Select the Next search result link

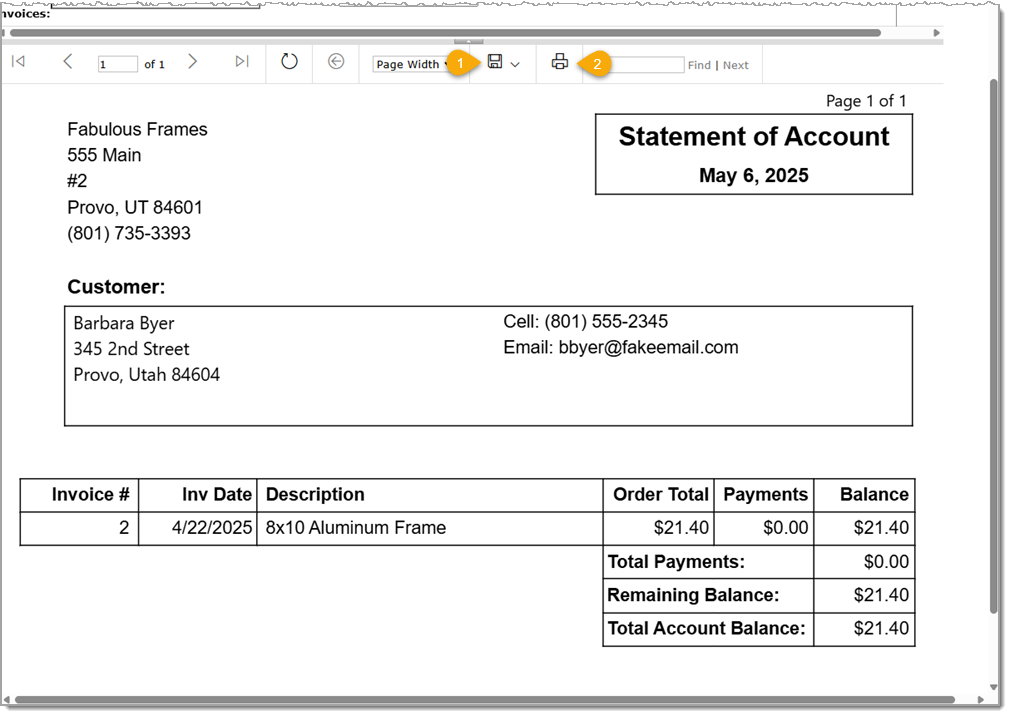(x=735, y=64)
